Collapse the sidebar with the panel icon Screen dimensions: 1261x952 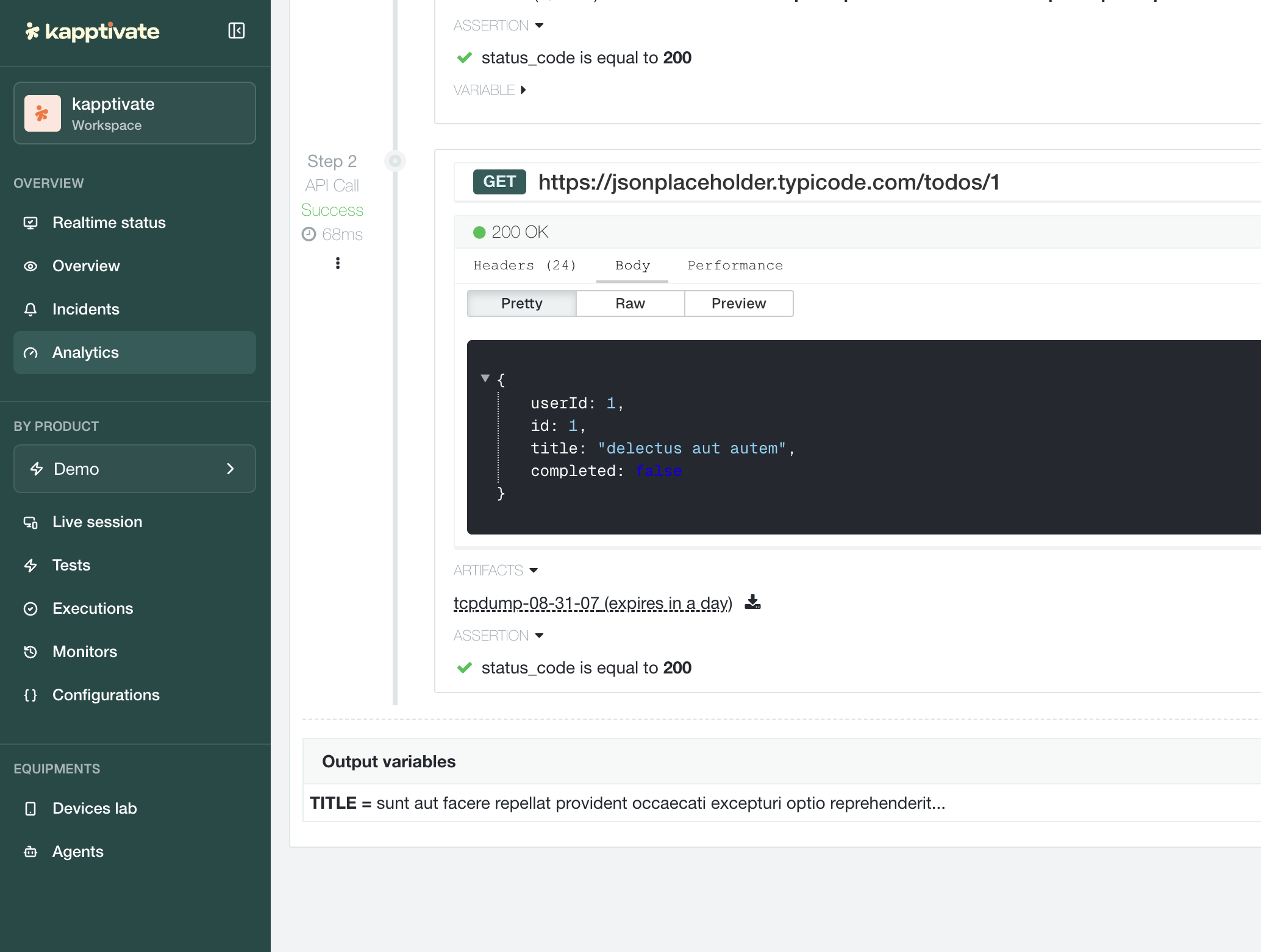click(x=237, y=31)
